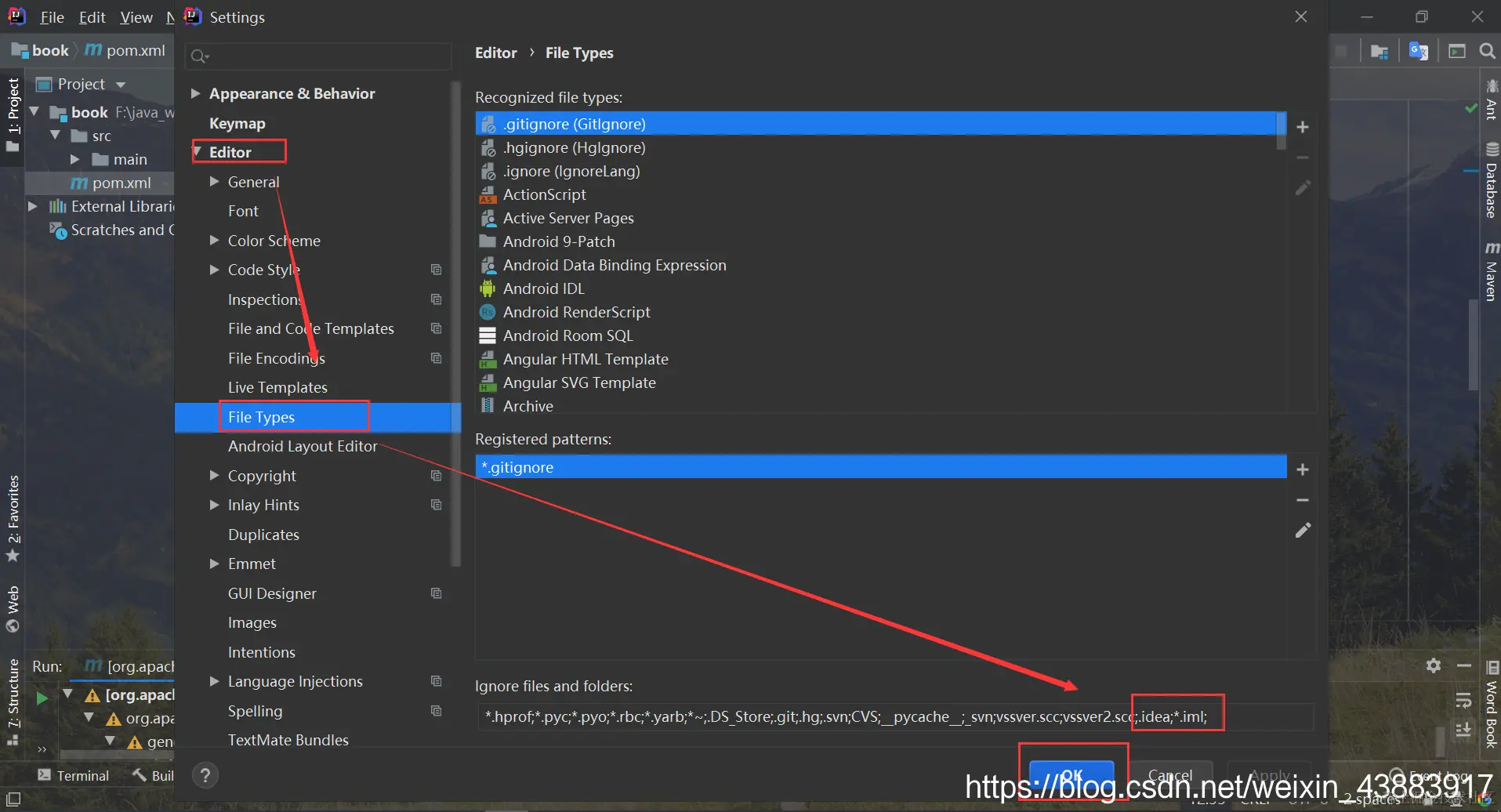Open the Structure tool window sidebar tab
This screenshot has width=1501, height=812.
[x=13, y=701]
